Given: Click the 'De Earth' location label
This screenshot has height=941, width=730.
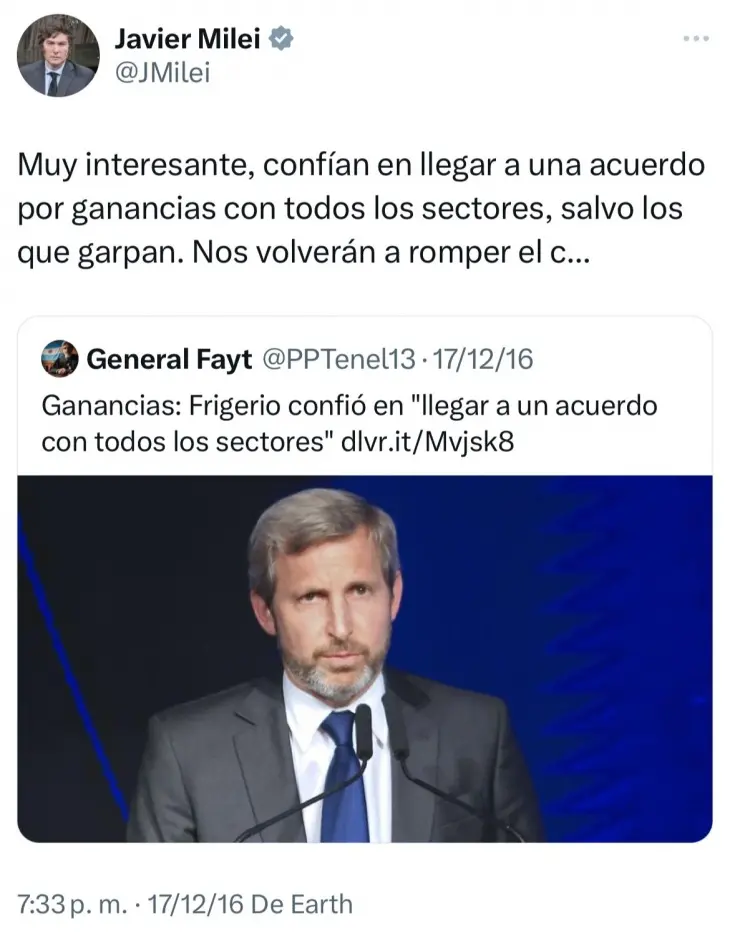Looking at the screenshot, I should click(301, 904).
